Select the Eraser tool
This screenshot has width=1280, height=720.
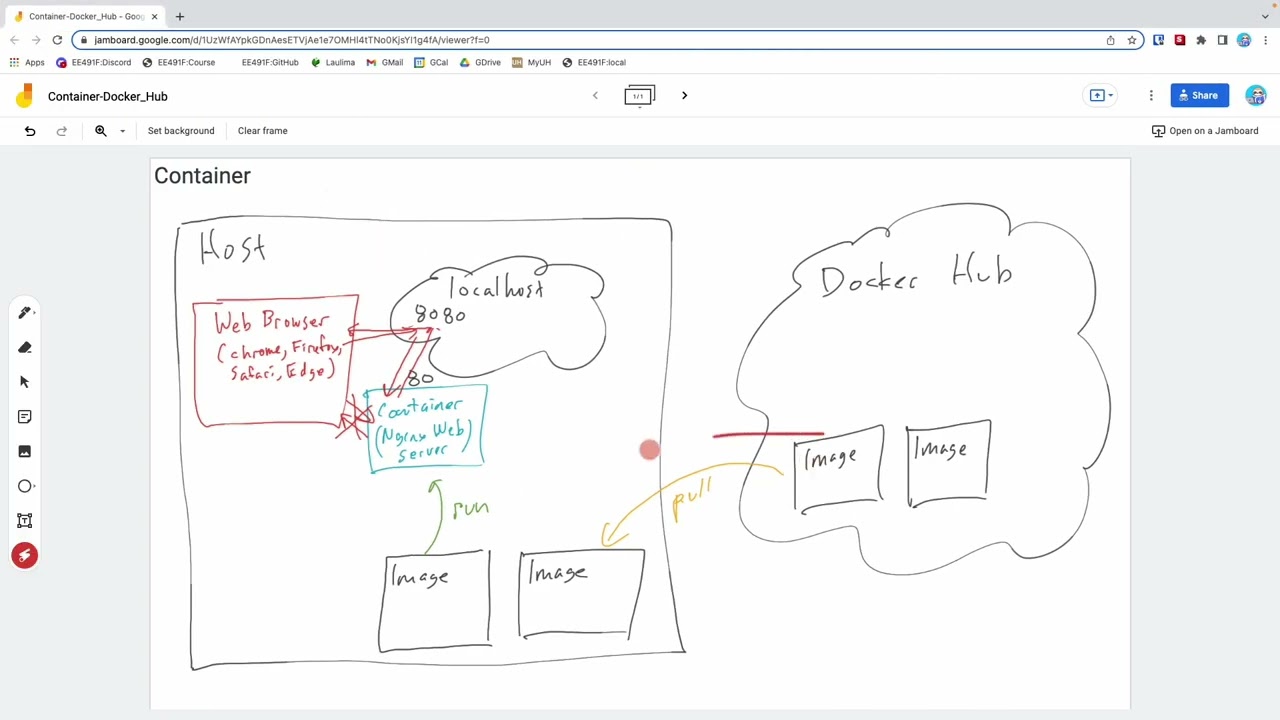(x=25, y=348)
